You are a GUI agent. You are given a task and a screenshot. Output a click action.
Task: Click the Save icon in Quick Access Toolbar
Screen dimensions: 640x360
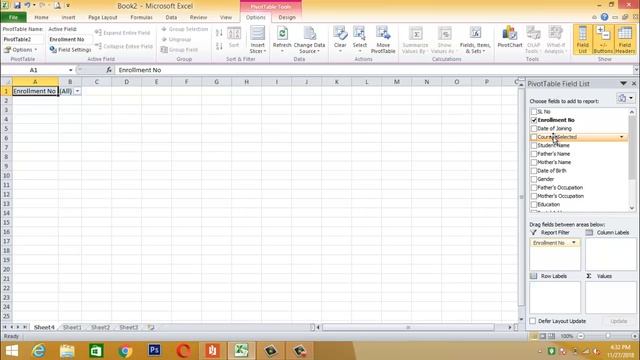pos(17,6)
